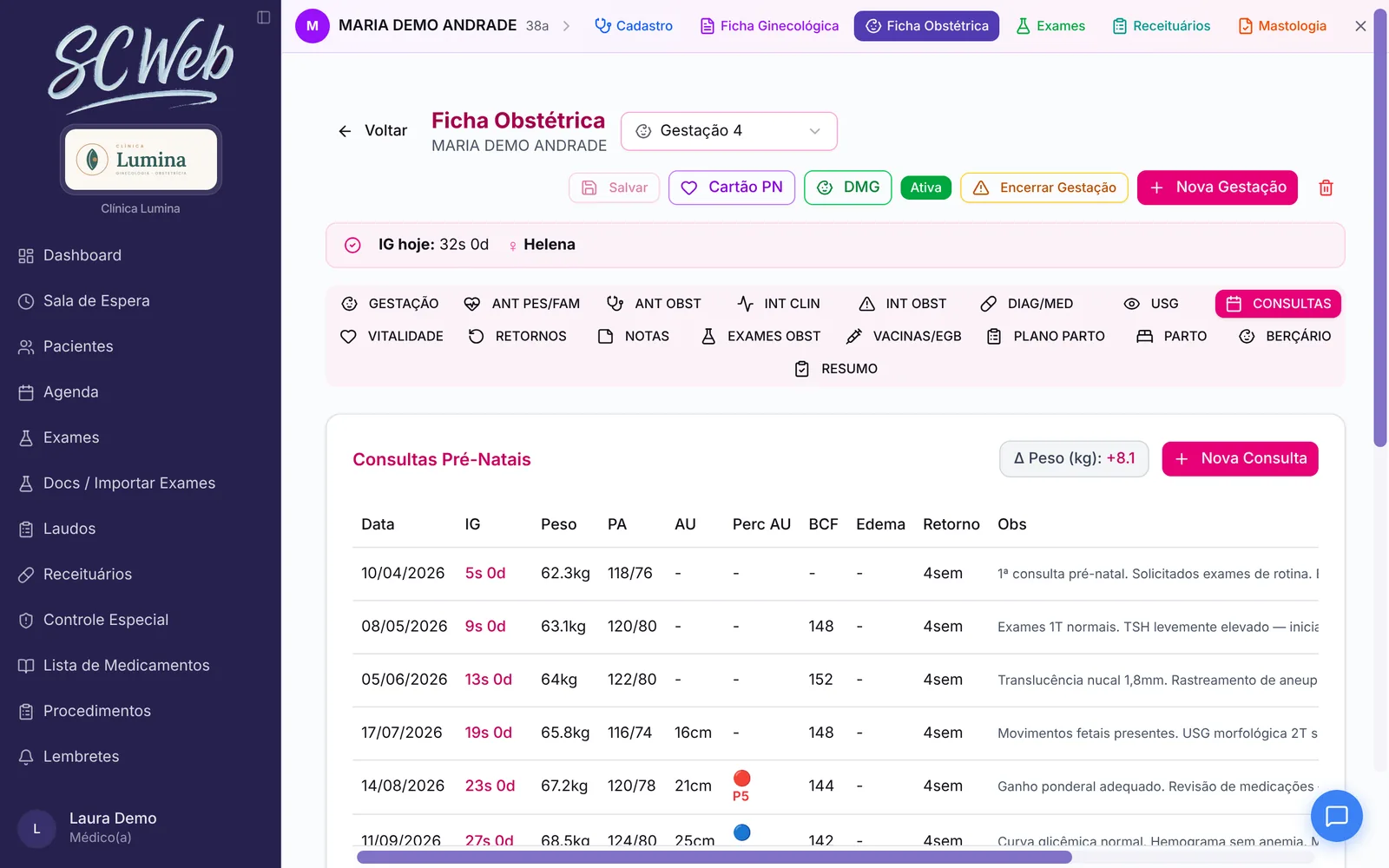
Task: Expand the Gestação 4 dropdown
Action: click(729, 131)
